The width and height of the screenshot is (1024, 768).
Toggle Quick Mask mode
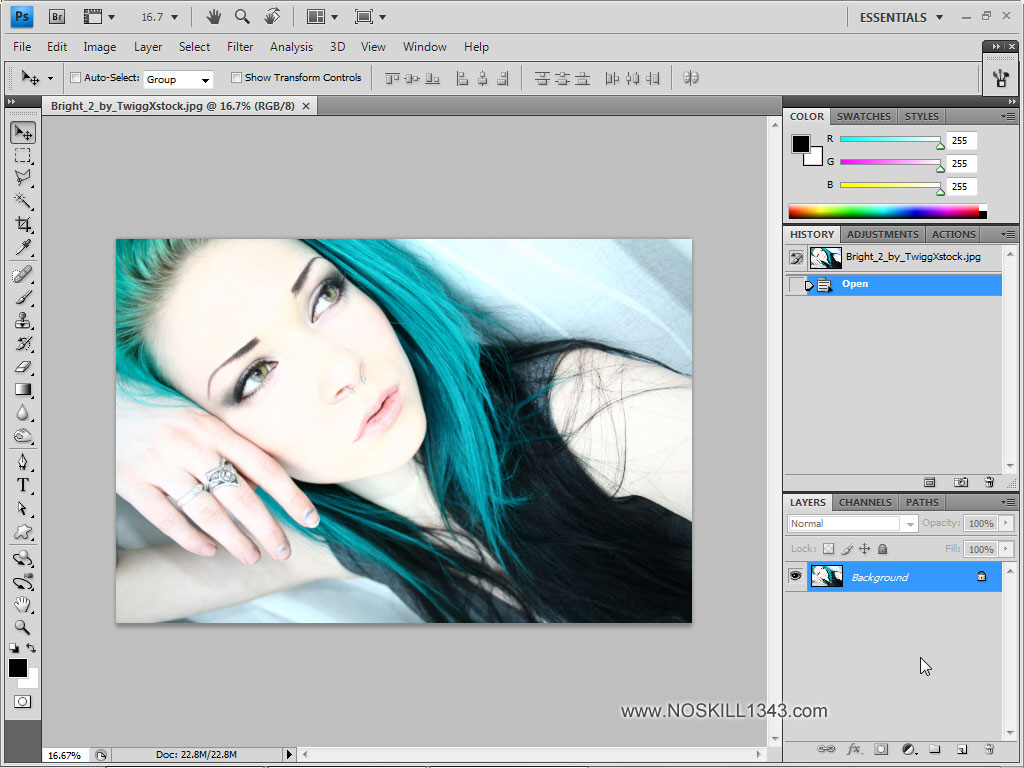[x=23, y=701]
